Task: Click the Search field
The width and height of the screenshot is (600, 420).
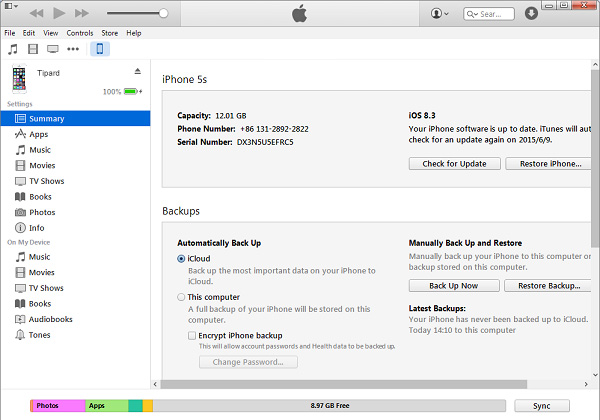Action: (x=489, y=14)
